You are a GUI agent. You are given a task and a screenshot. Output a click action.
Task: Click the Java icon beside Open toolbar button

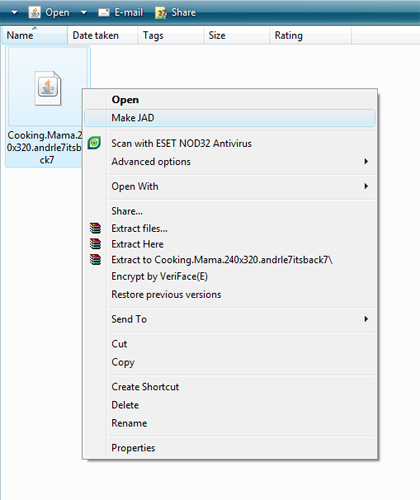(x=35, y=12)
